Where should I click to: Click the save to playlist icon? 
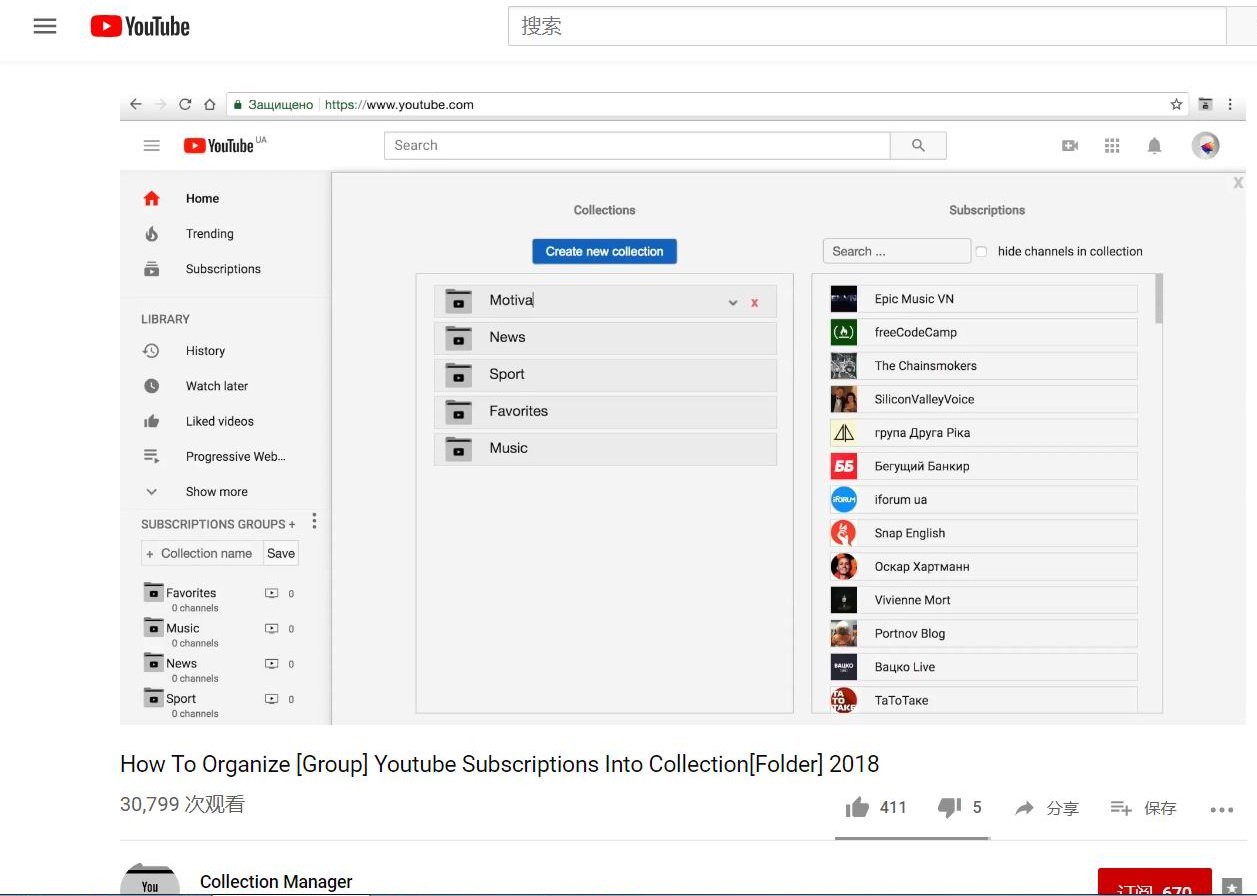[x=1121, y=808]
